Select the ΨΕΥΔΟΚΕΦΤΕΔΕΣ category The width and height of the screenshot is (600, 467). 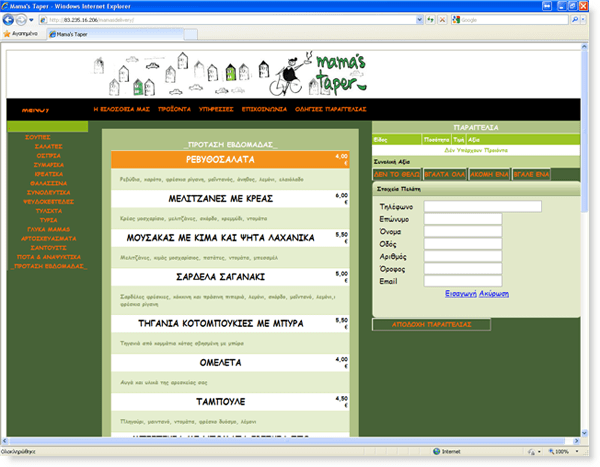tap(49, 202)
